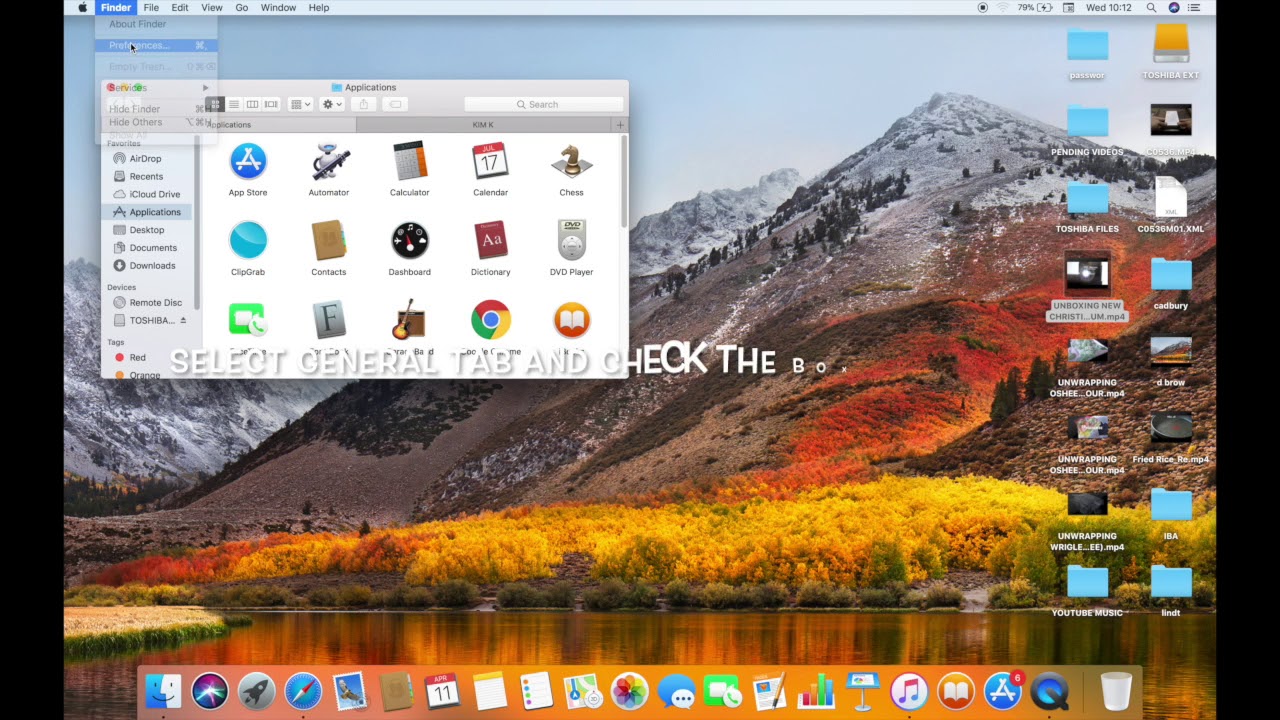The image size is (1280, 720).
Task: Select the Red tag color swatch
Action: 120,357
